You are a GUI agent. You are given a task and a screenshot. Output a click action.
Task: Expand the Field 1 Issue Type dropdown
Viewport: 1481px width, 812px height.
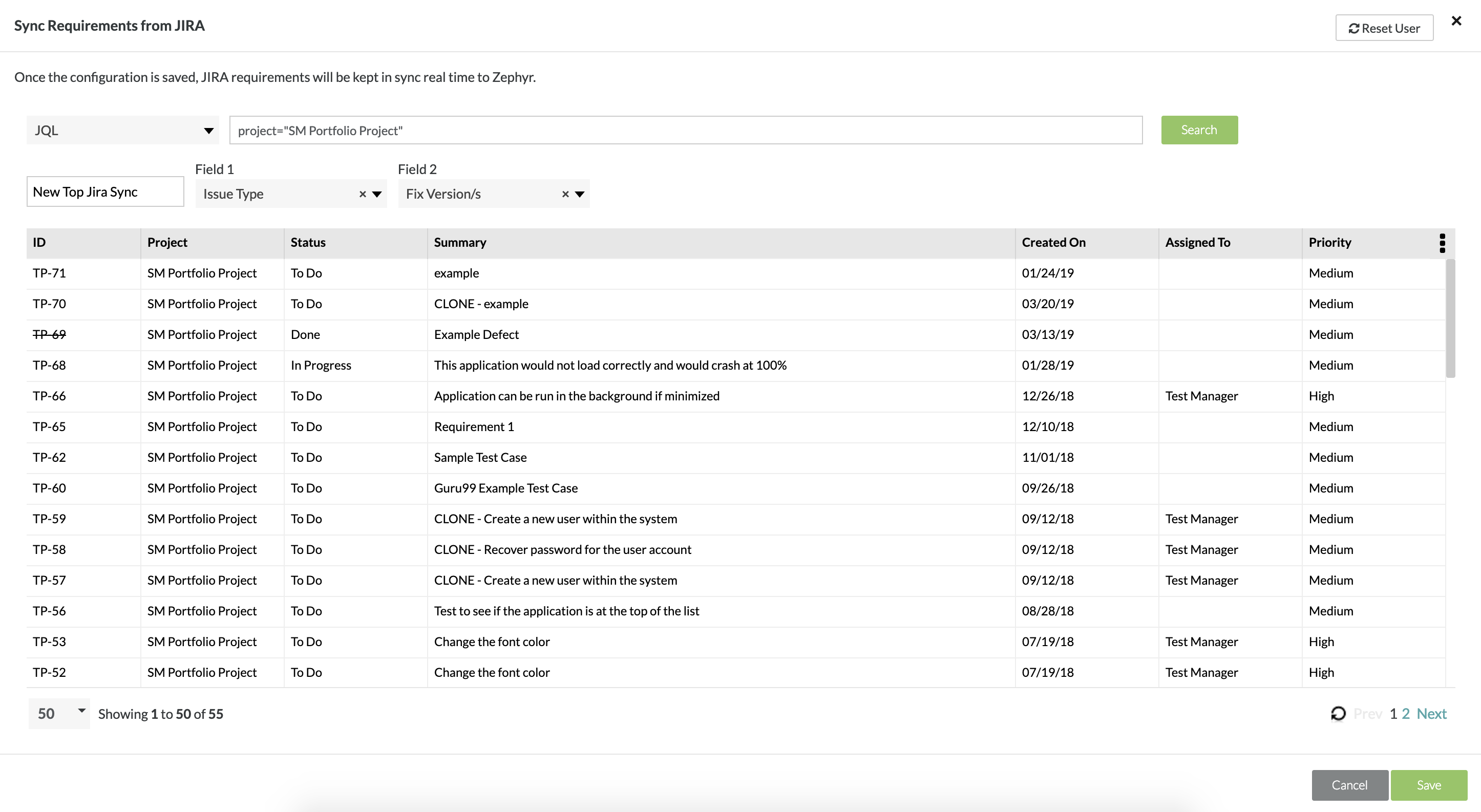pyautogui.click(x=377, y=194)
